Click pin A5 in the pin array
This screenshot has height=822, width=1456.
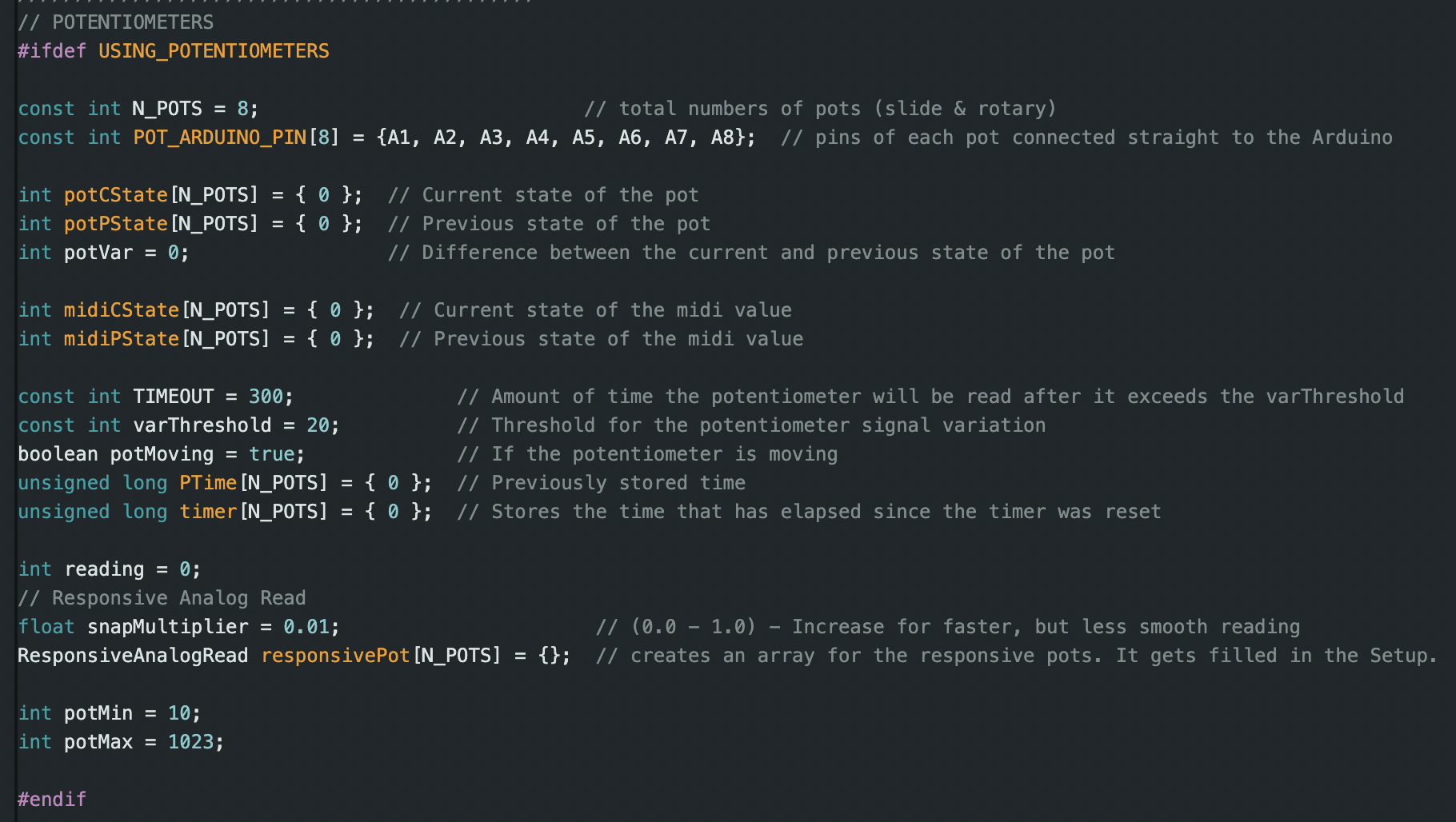[x=583, y=138]
